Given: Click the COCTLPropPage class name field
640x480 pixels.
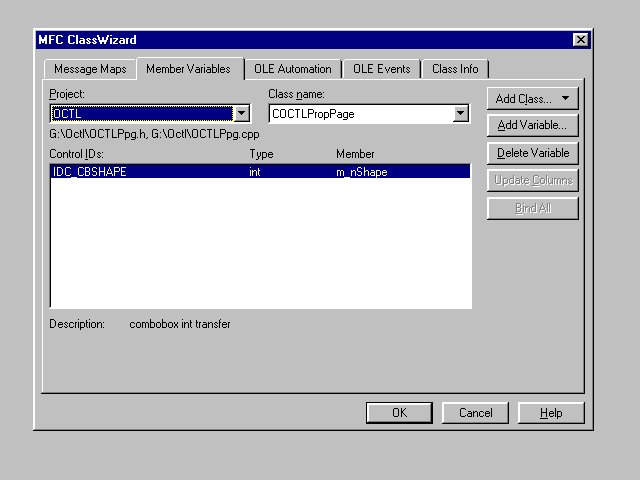Looking at the screenshot, I should (x=360, y=114).
